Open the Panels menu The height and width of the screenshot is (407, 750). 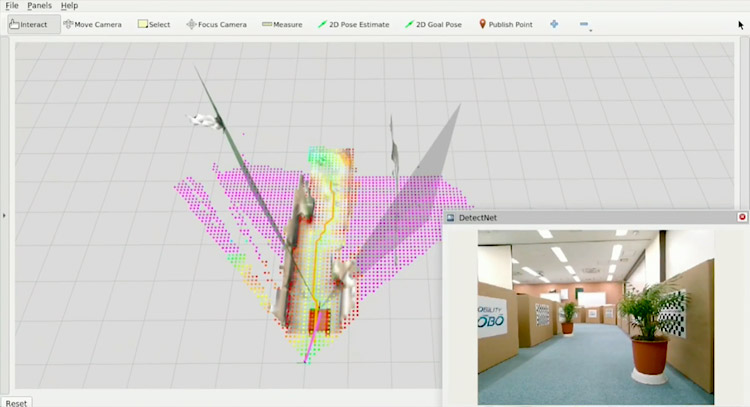tap(39, 6)
